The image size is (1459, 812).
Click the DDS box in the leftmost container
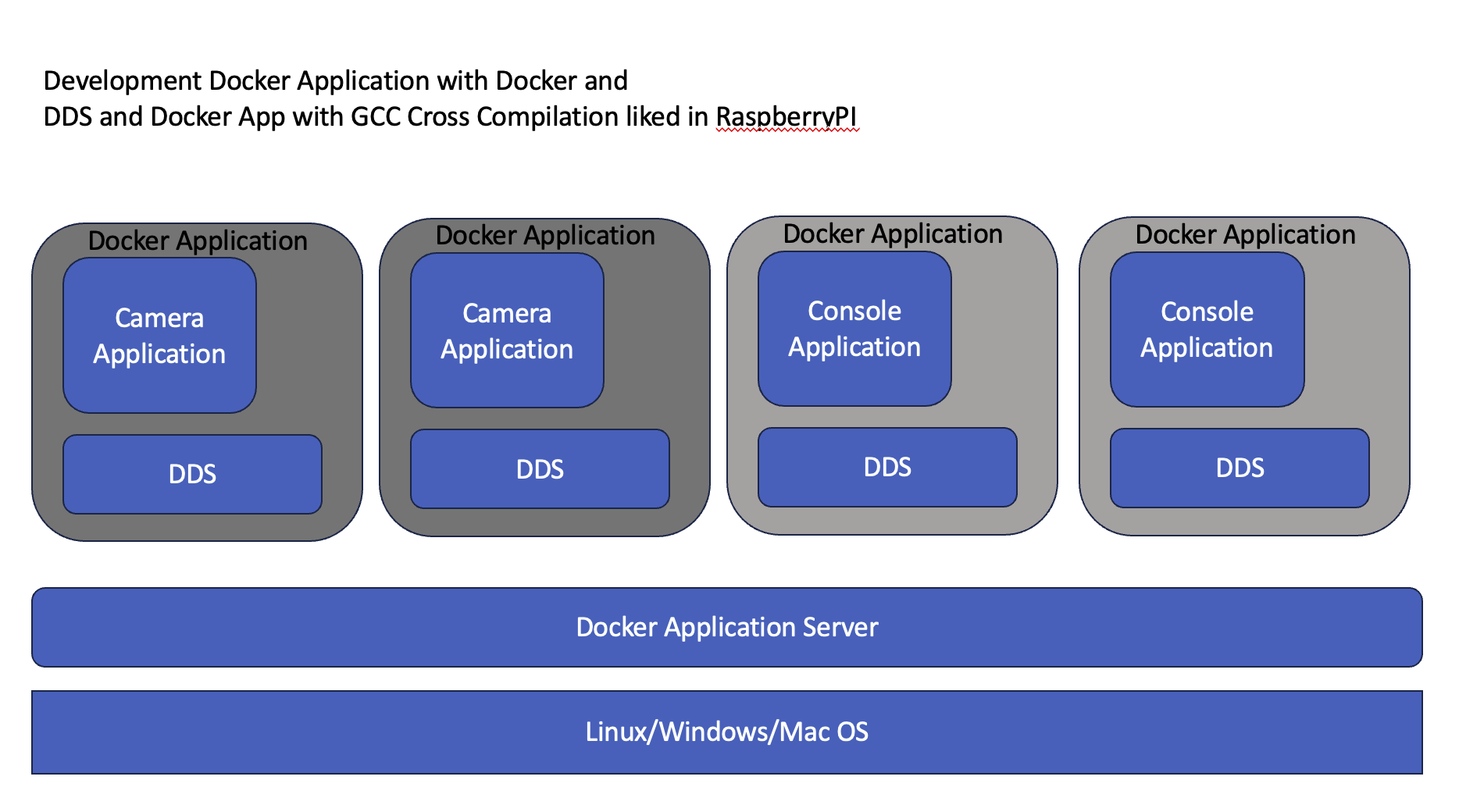click(x=192, y=475)
